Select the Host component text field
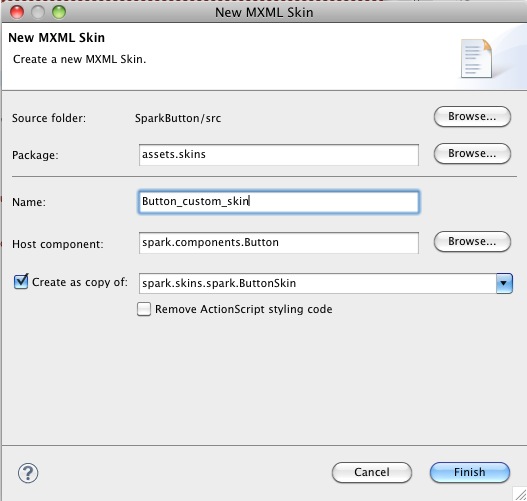Screen dimensions: 527x501 (x=279, y=243)
